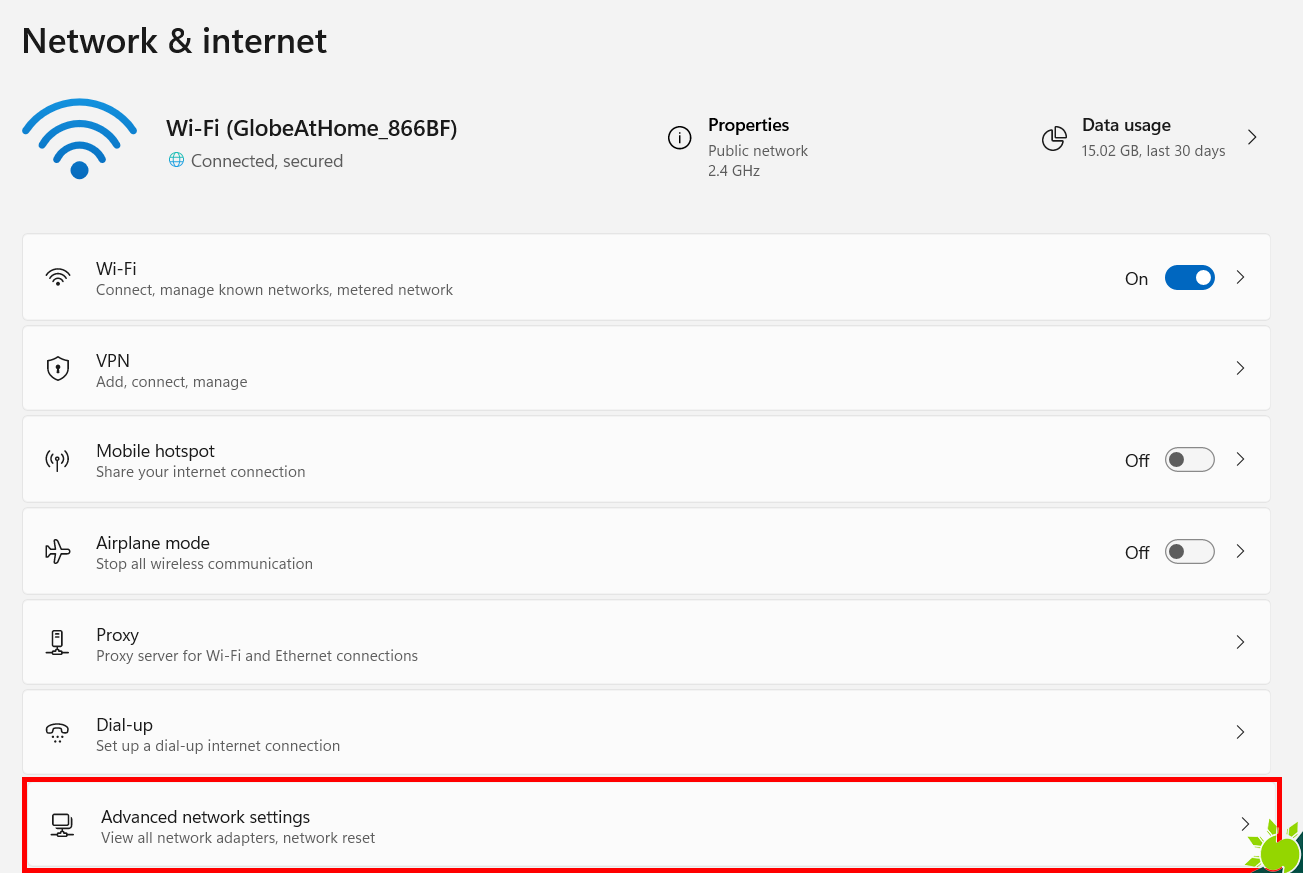Click the Mobile hotspot title text
Screen dimensions: 1303x873
coord(155,451)
